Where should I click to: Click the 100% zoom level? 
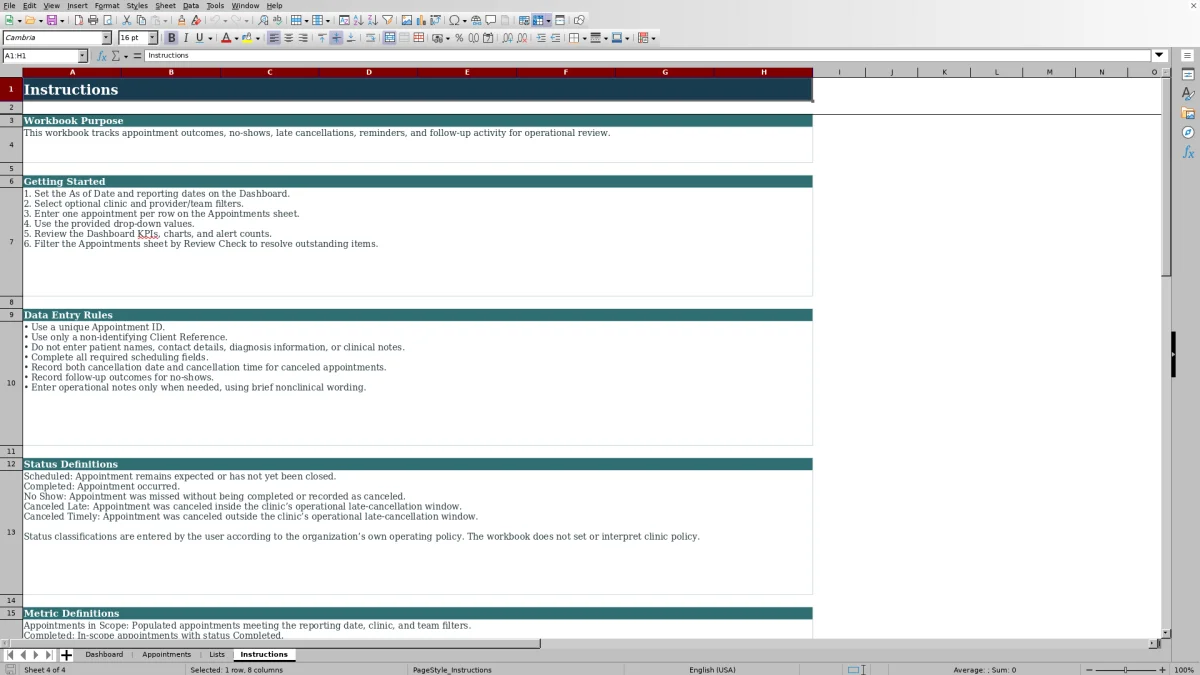coord(1184,670)
